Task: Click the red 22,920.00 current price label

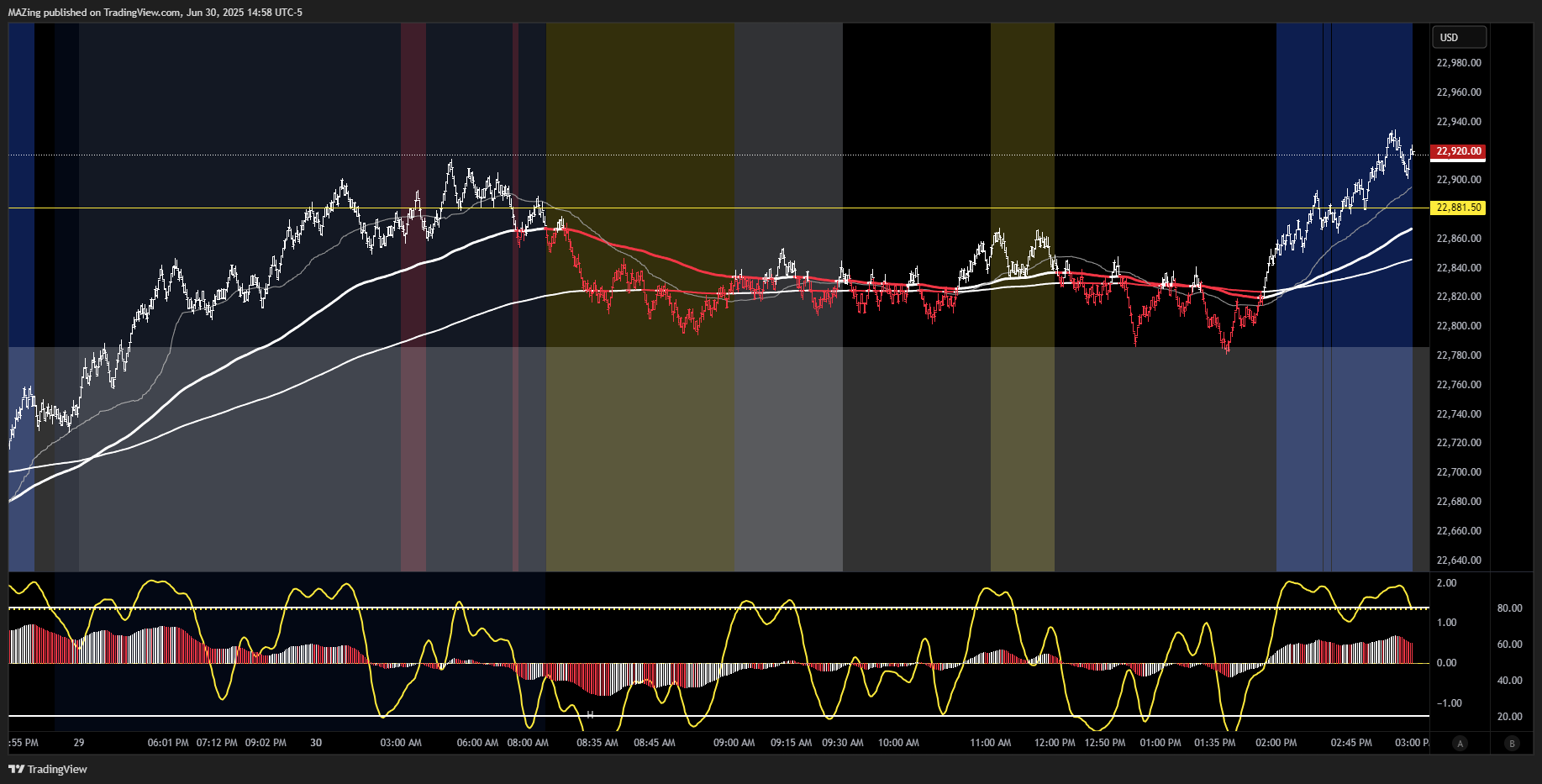Action: [x=1458, y=151]
